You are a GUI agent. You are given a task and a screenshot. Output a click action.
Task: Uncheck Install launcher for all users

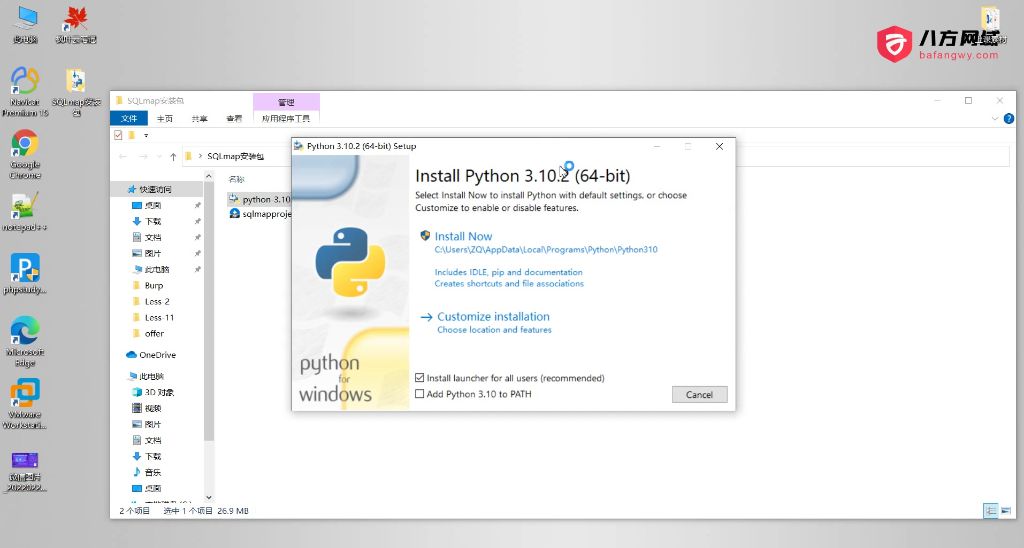(x=420, y=378)
